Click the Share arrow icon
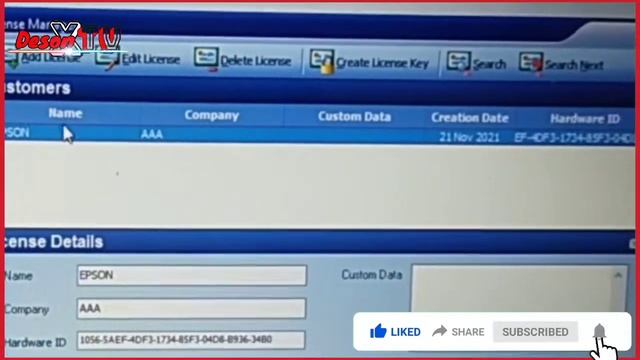 [x=439, y=331]
